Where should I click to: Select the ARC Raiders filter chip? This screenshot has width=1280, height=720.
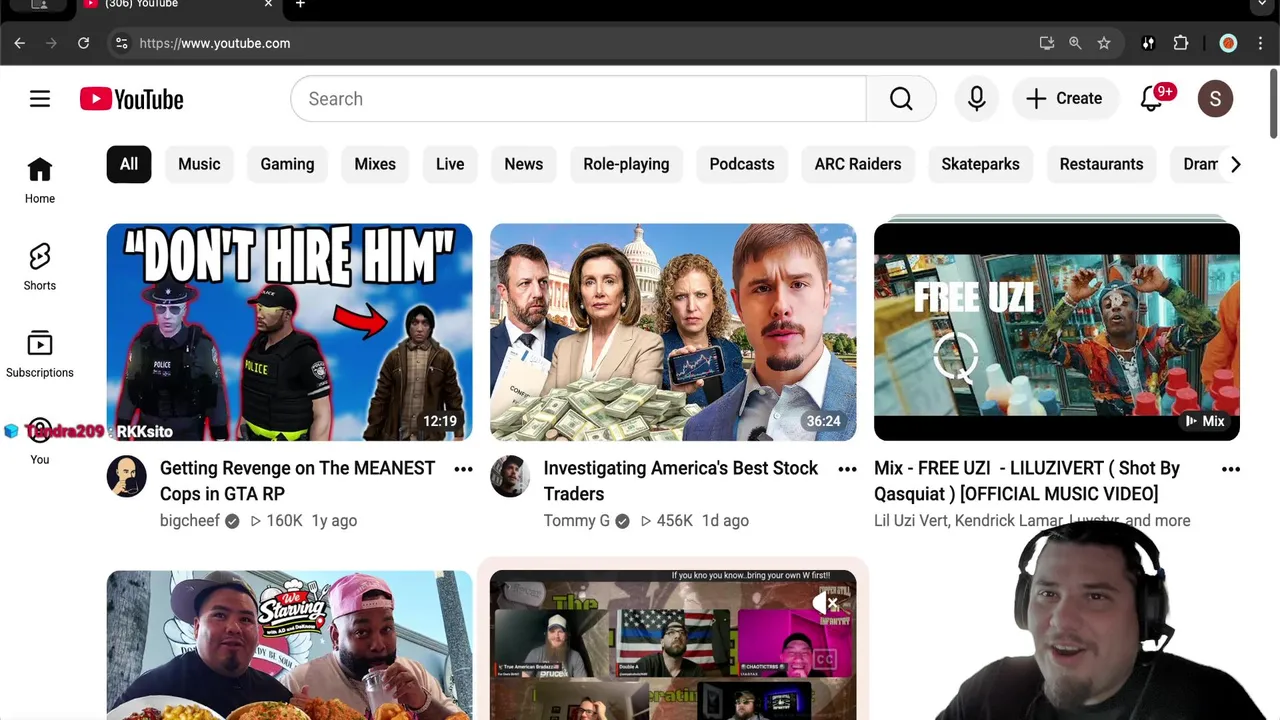click(858, 164)
